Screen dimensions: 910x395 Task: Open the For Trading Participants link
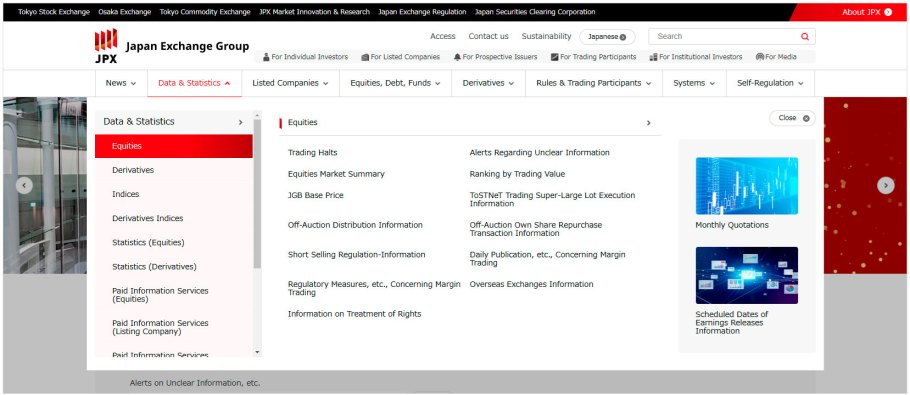(593, 57)
